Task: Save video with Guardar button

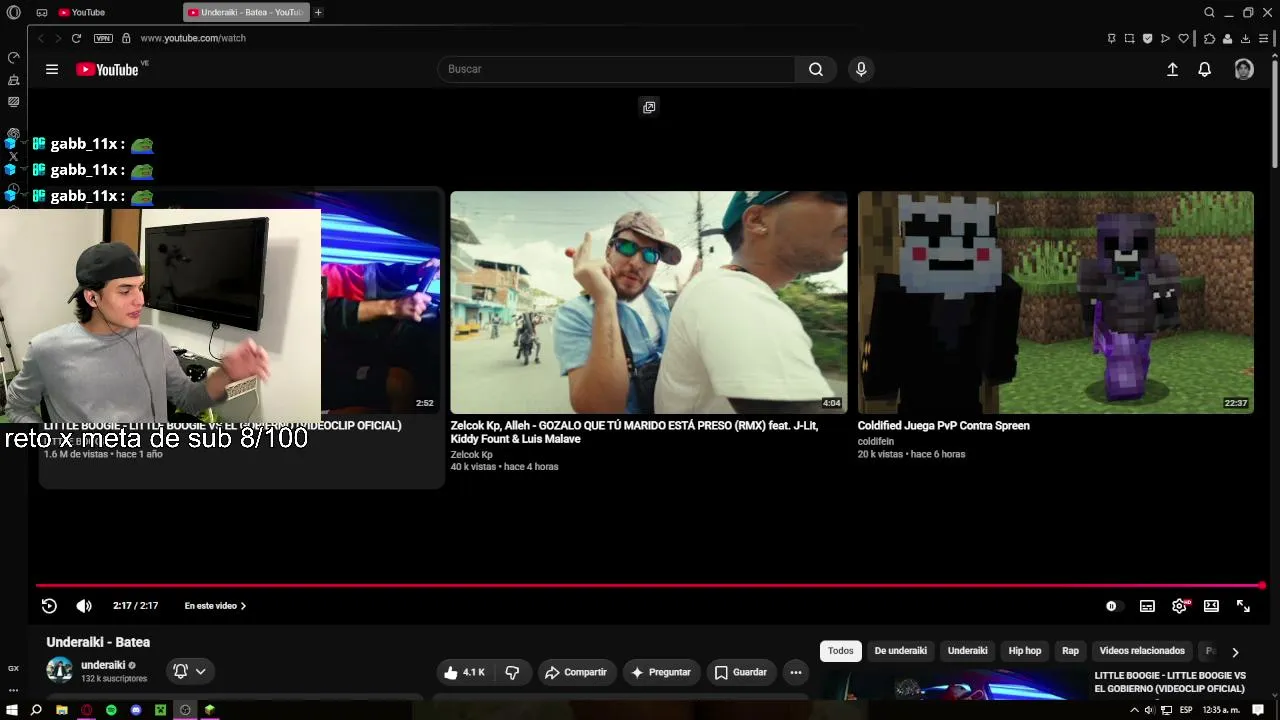Action: click(741, 672)
